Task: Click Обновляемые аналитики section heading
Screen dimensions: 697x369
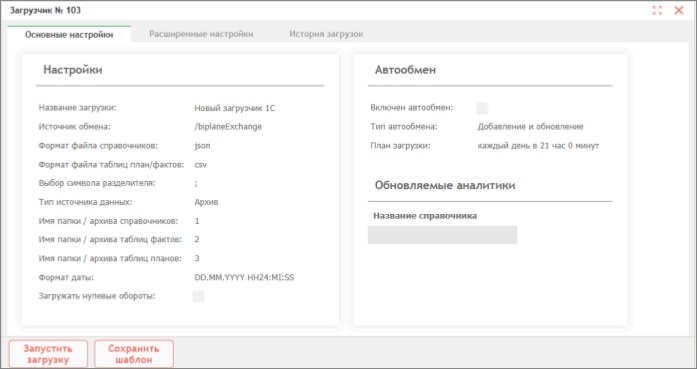Action: (445, 185)
